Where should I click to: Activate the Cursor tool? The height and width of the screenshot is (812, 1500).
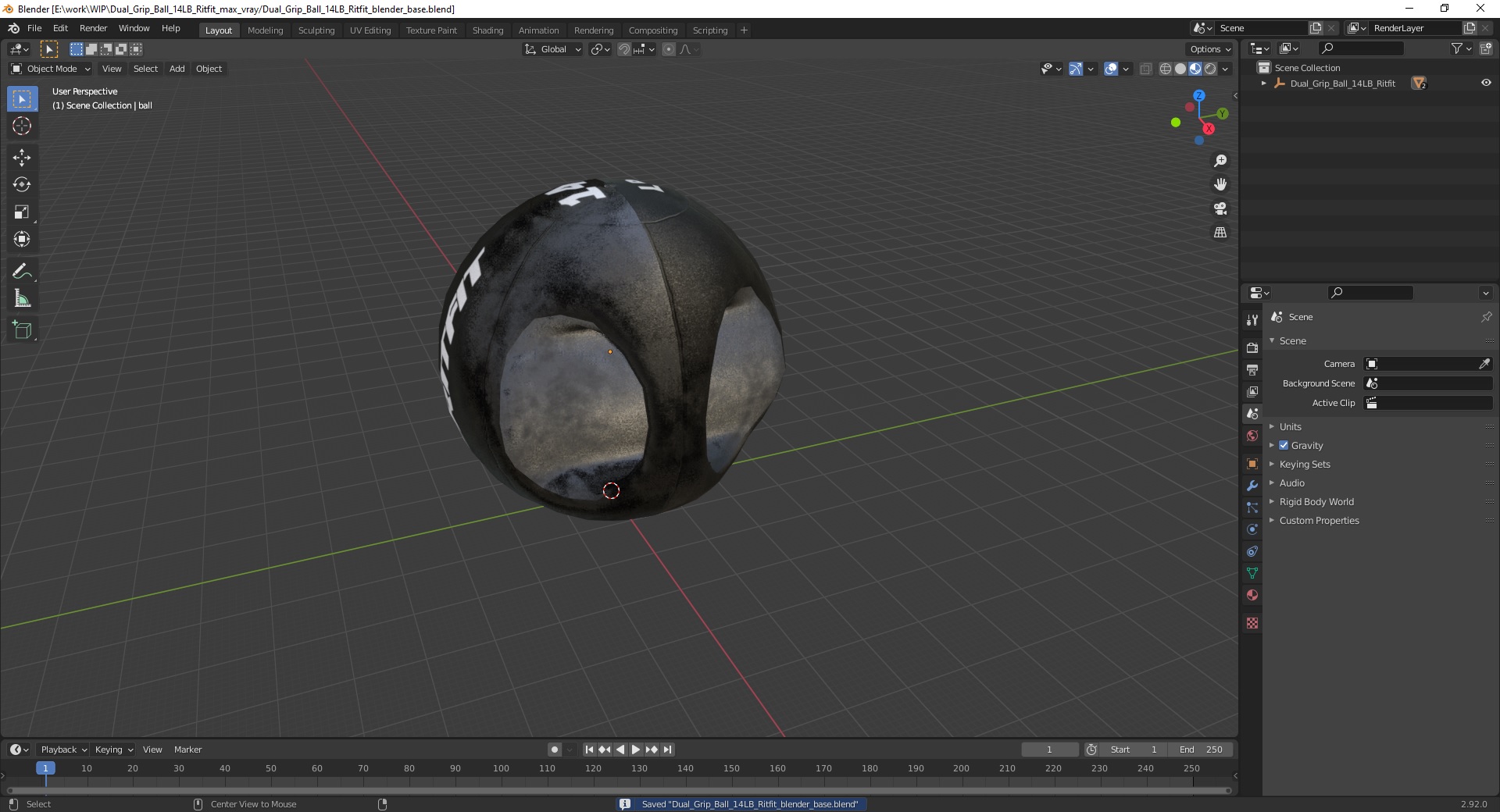pyautogui.click(x=22, y=126)
